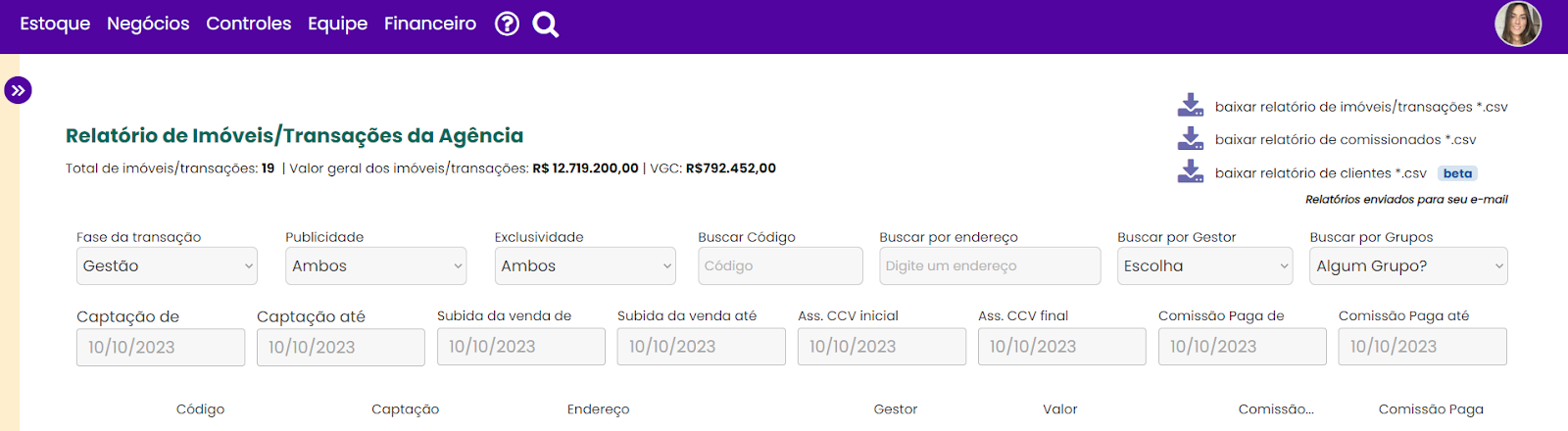Viewport: 1568px width, 431px height.
Task: Click the Captação de date field
Action: (x=161, y=347)
